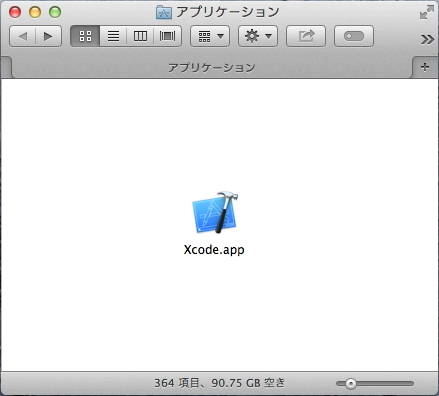Zoom the window with the green button

(x=55, y=12)
